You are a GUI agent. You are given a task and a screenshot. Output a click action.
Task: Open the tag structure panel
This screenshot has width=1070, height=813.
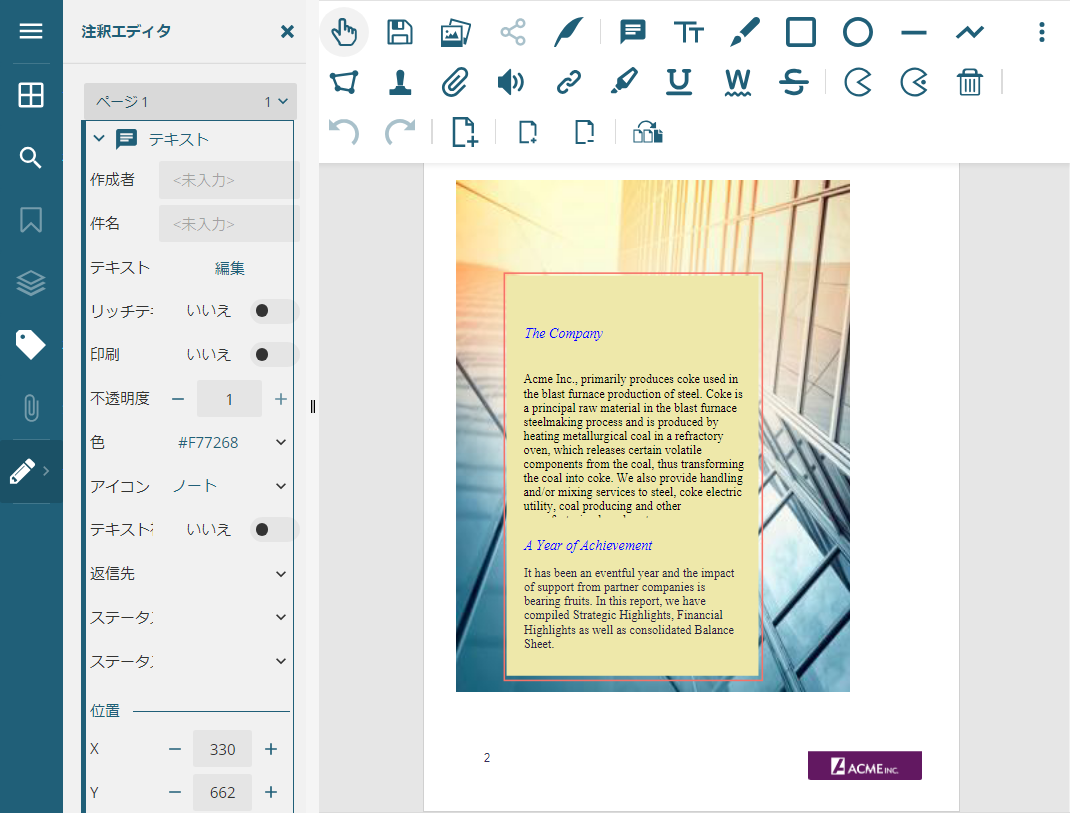(31, 345)
